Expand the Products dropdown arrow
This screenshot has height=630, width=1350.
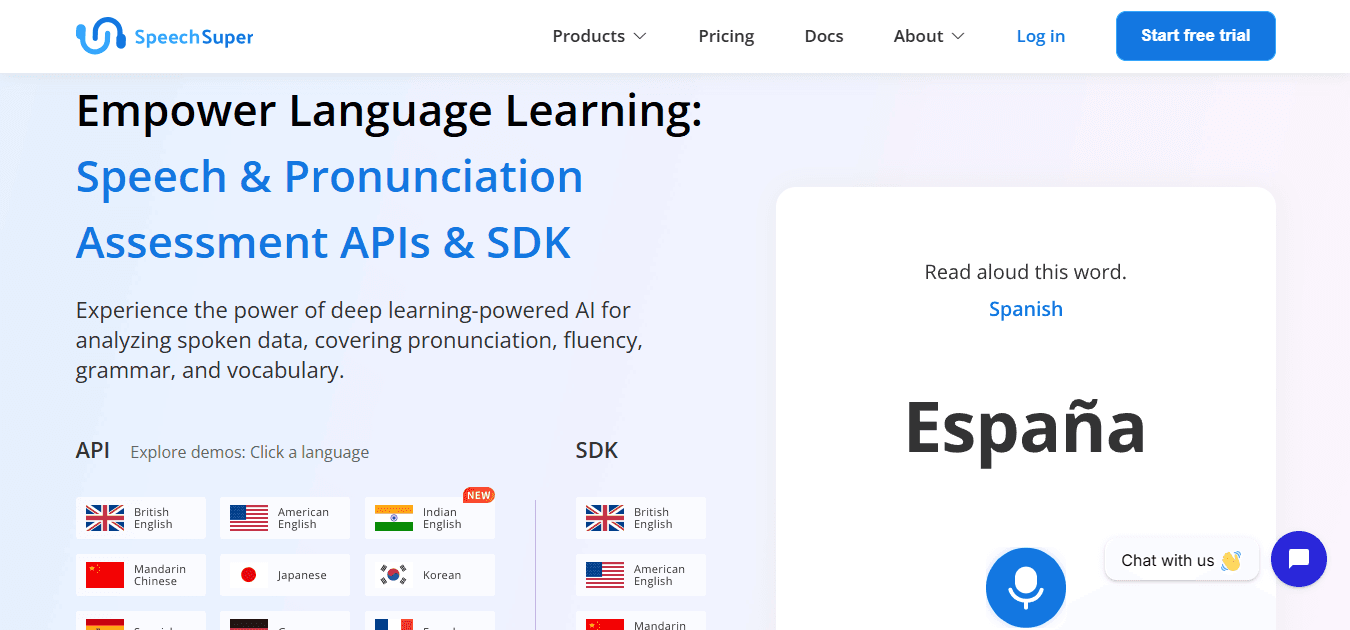640,36
